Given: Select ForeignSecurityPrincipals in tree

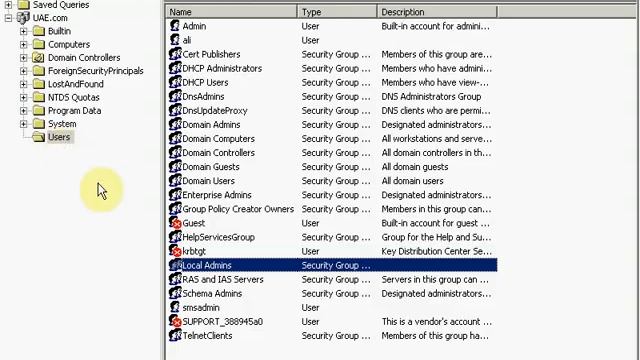Looking at the screenshot, I should tap(96, 71).
